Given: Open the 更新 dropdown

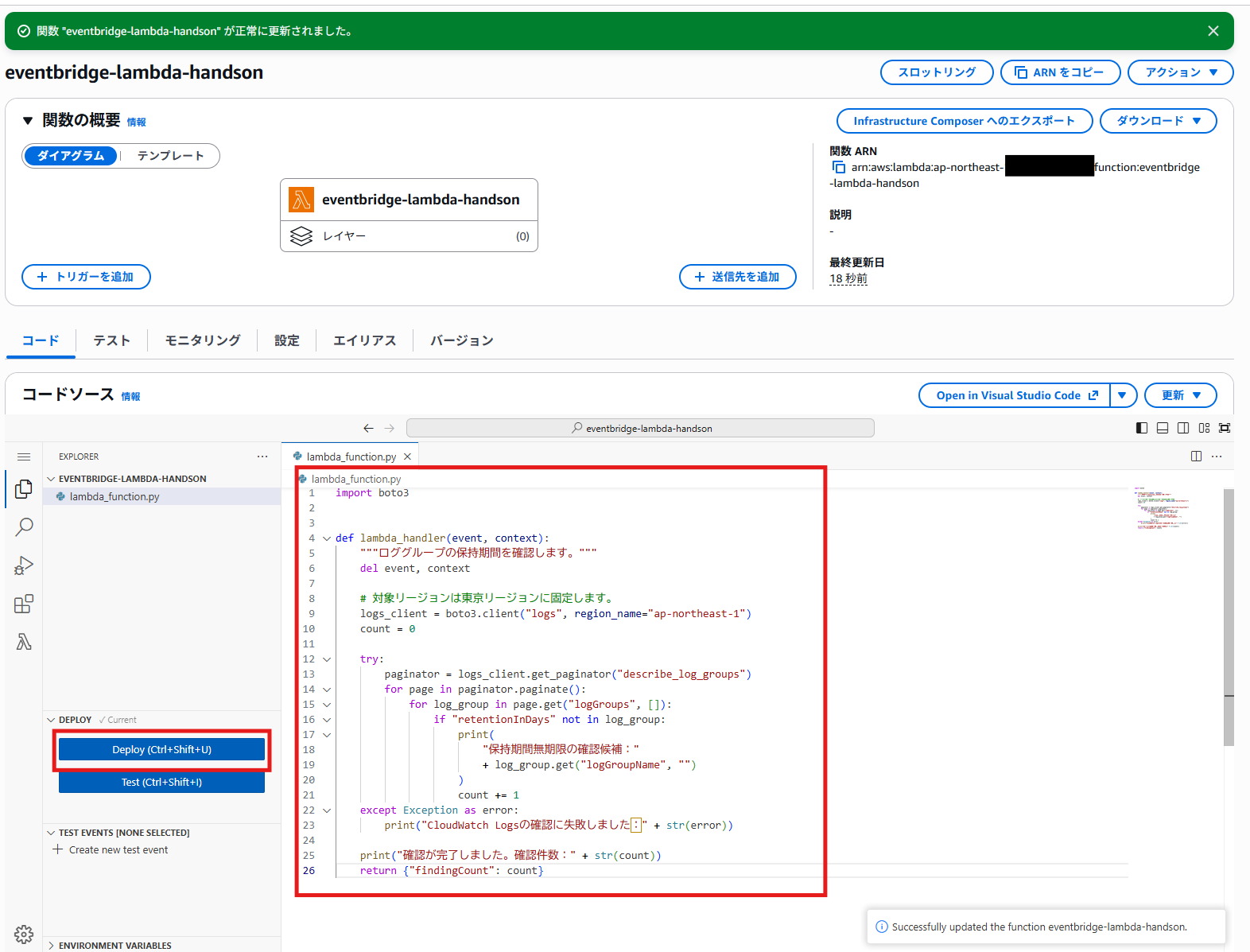Looking at the screenshot, I should click(1180, 395).
